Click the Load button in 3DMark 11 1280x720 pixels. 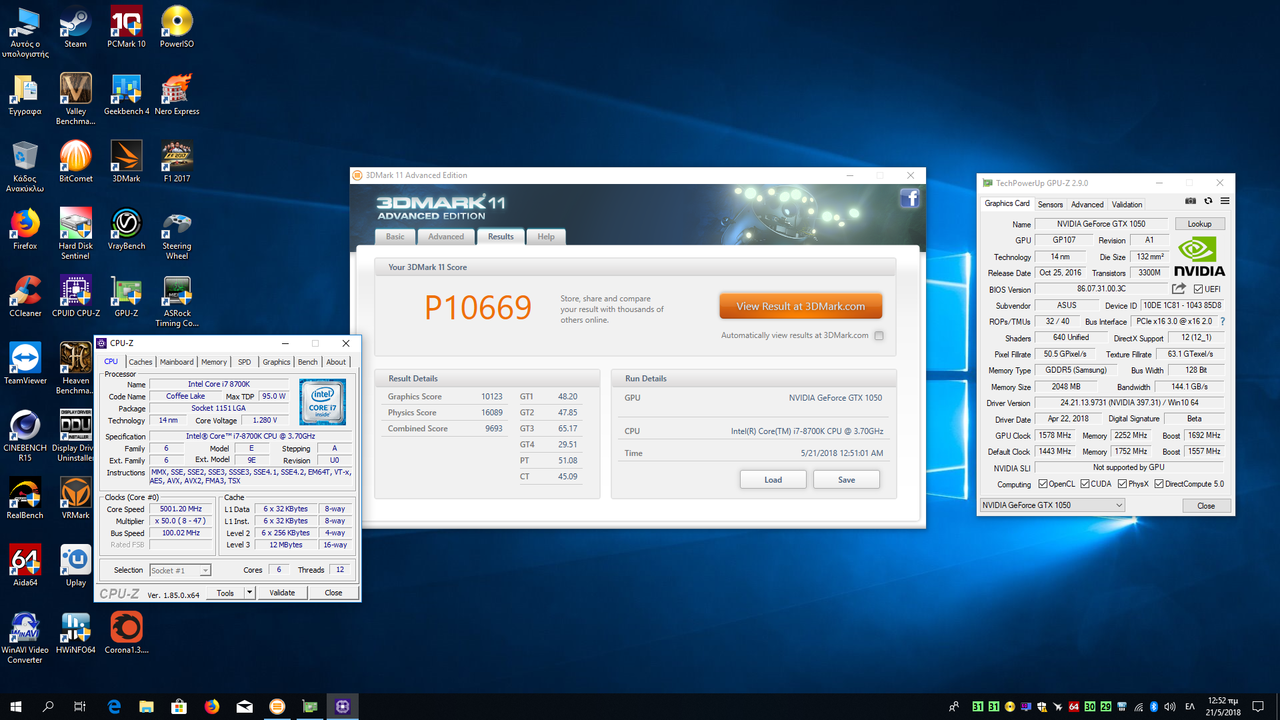coord(773,480)
